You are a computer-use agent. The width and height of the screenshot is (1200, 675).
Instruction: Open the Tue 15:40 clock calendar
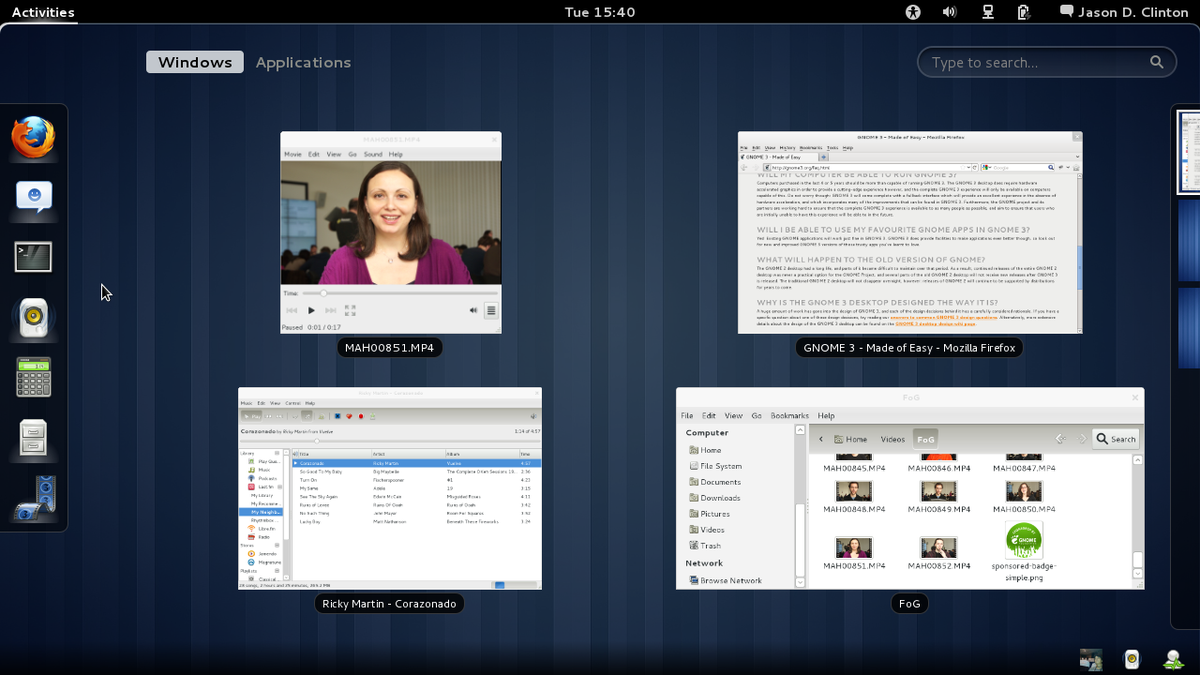click(x=600, y=12)
